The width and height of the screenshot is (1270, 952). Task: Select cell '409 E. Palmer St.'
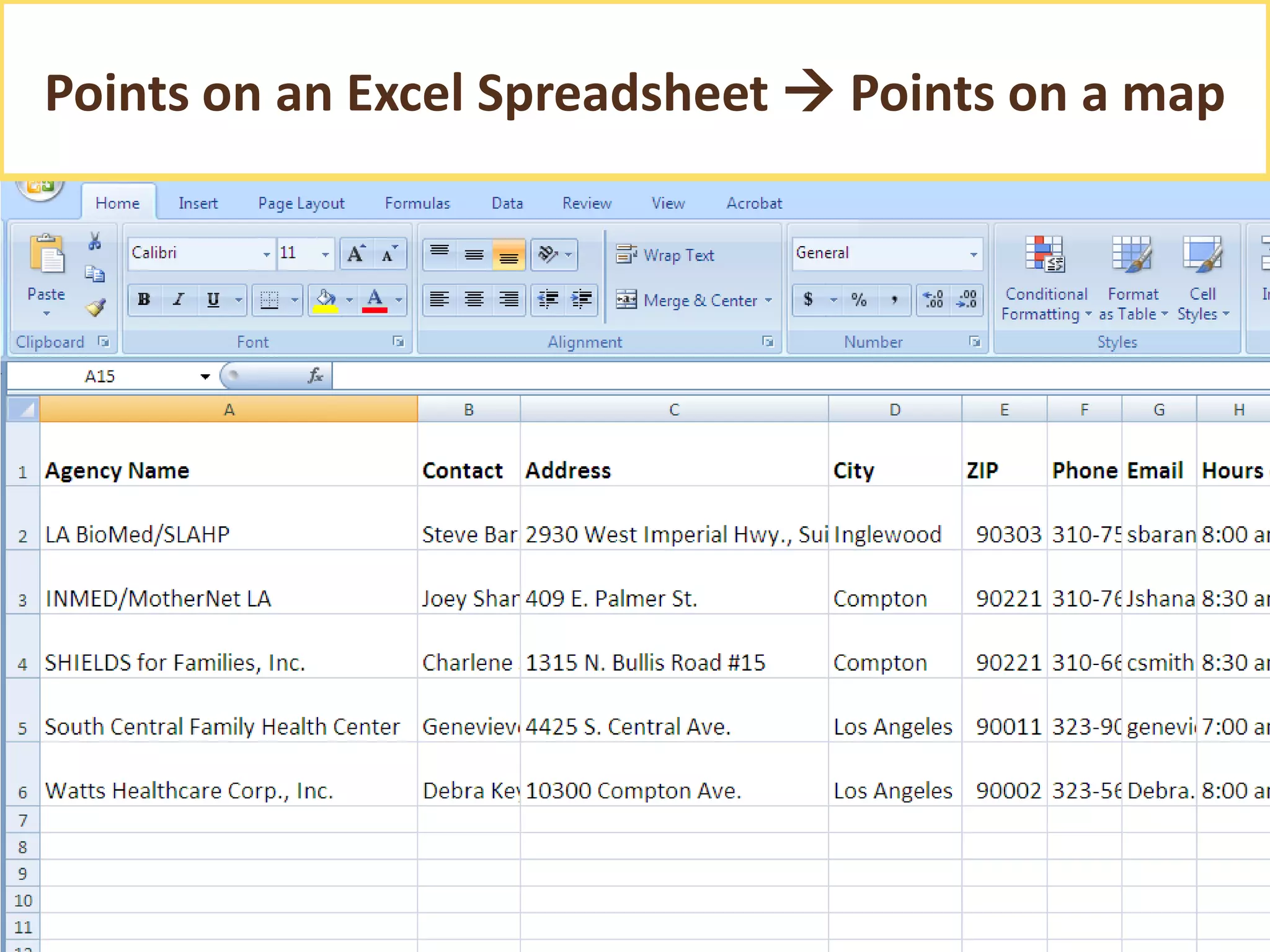click(674, 583)
